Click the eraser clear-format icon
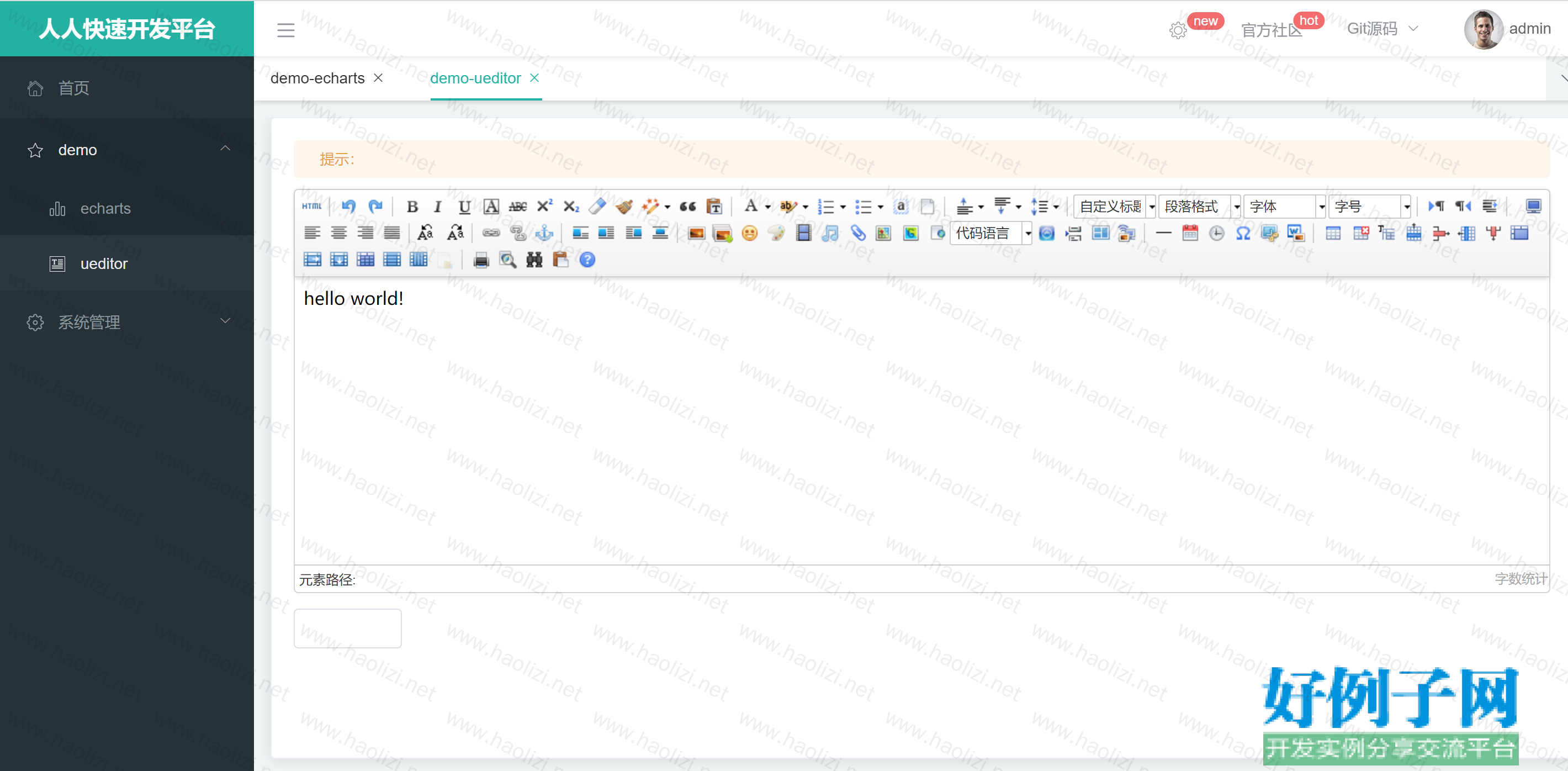Image resolution: width=1568 pixels, height=771 pixels. click(x=597, y=207)
